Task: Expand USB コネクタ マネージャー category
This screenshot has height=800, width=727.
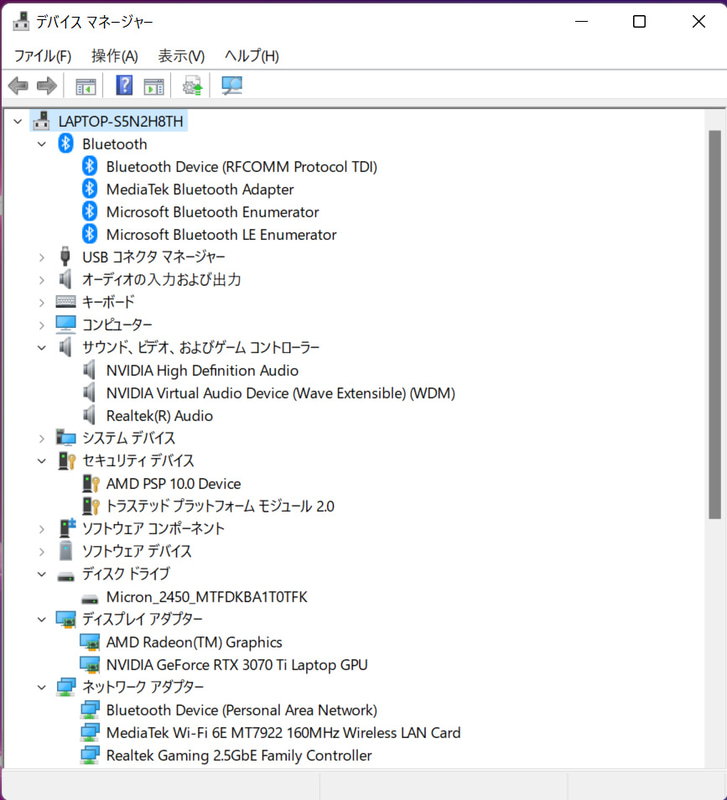Action: [42, 257]
